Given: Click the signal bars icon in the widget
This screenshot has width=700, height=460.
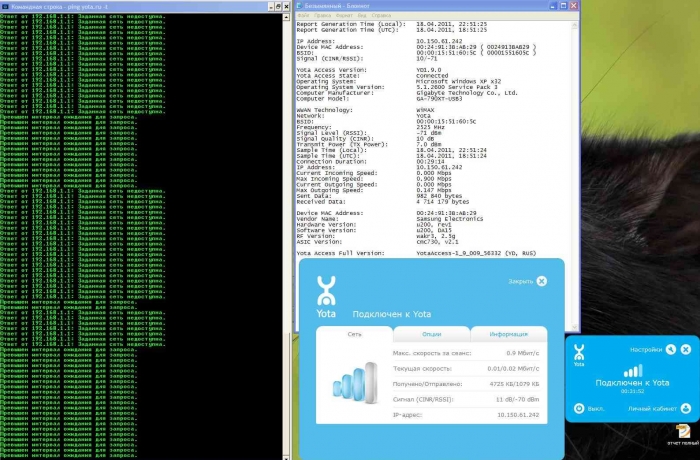Looking at the screenshot, I should pos(631,370).
